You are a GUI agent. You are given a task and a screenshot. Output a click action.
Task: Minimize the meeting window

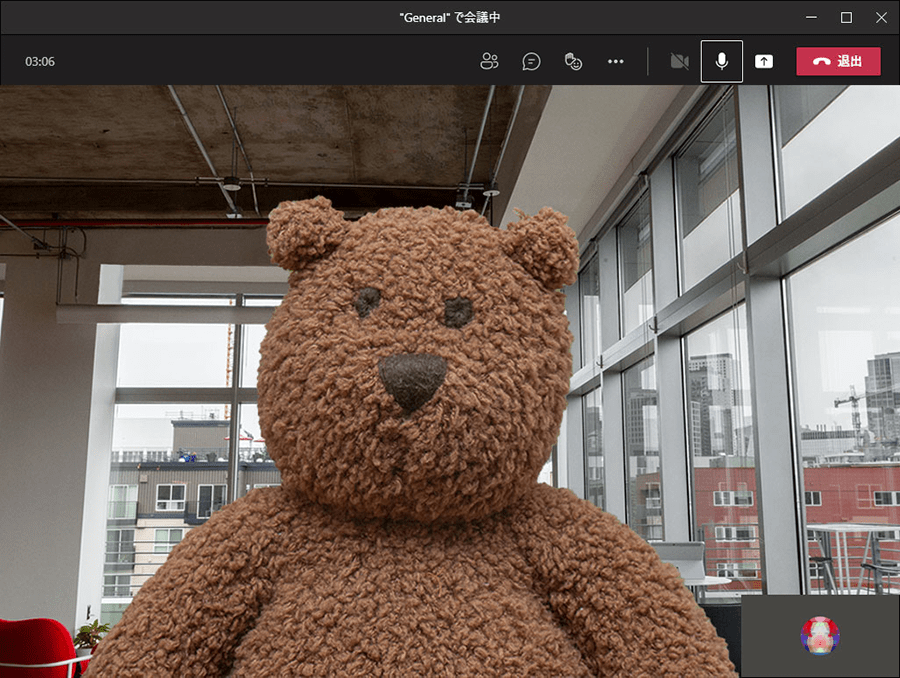[811, 17]
